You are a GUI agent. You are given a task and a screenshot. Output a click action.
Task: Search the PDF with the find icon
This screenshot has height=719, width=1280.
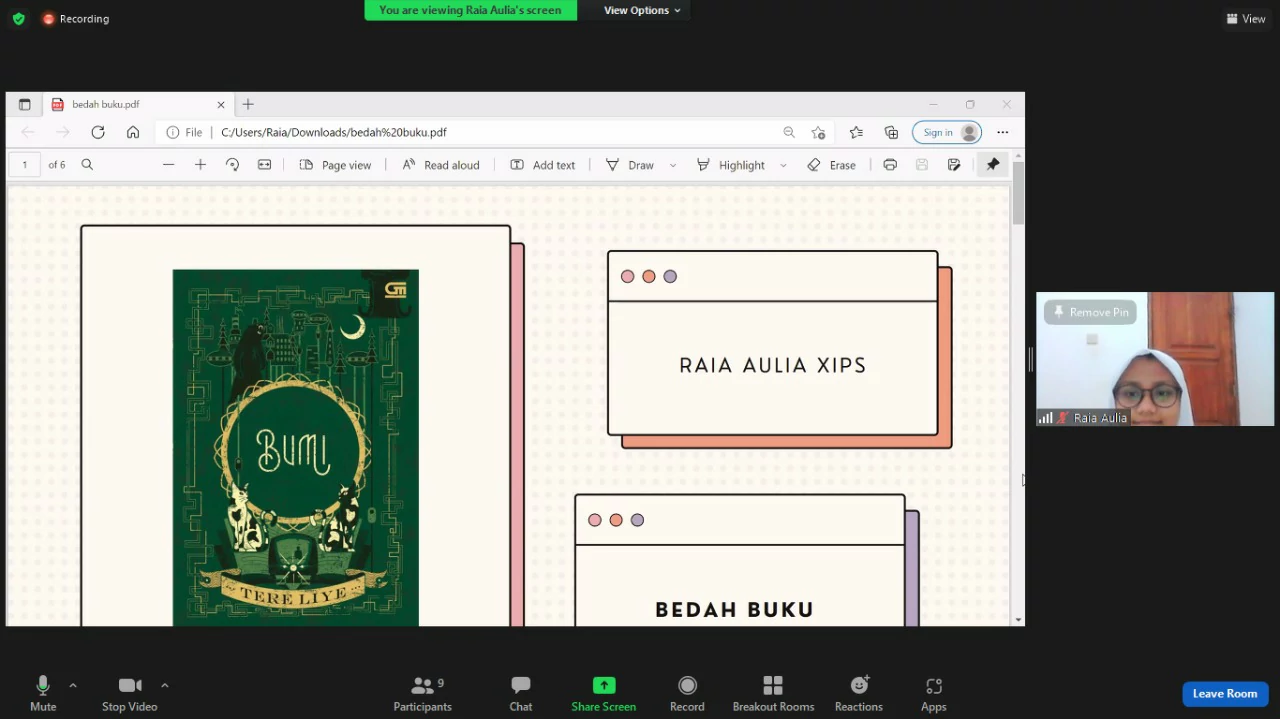coord(87,165)
